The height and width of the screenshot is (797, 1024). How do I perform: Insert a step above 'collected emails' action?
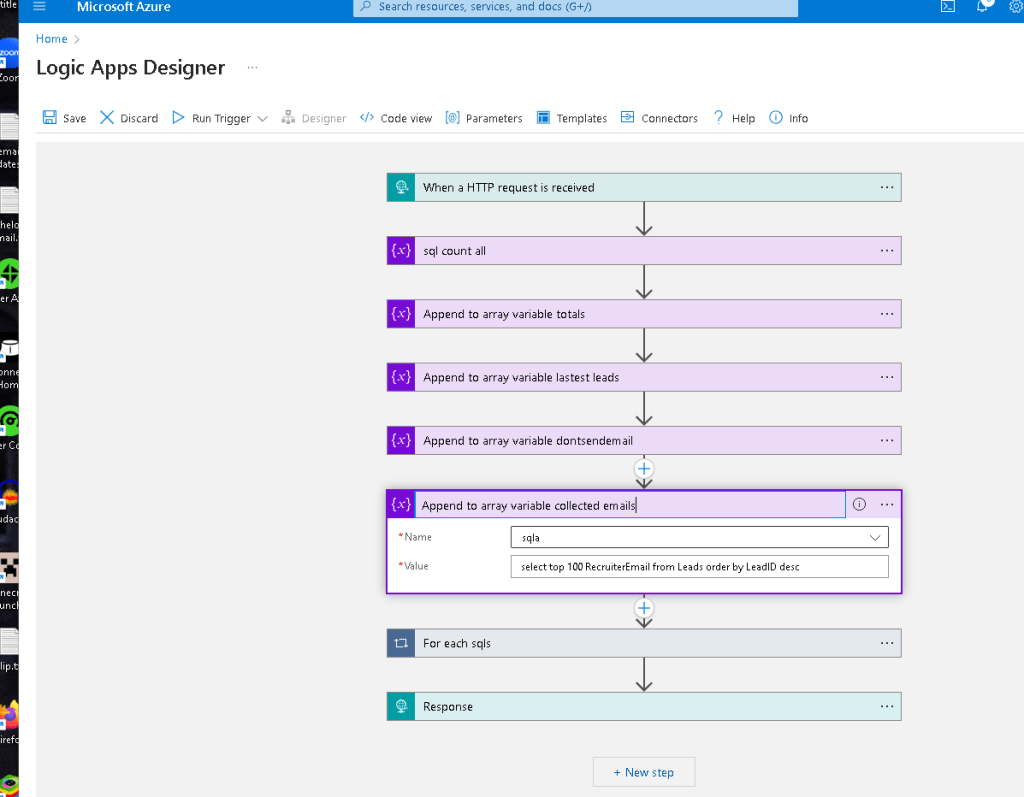(x=644, y=468)
